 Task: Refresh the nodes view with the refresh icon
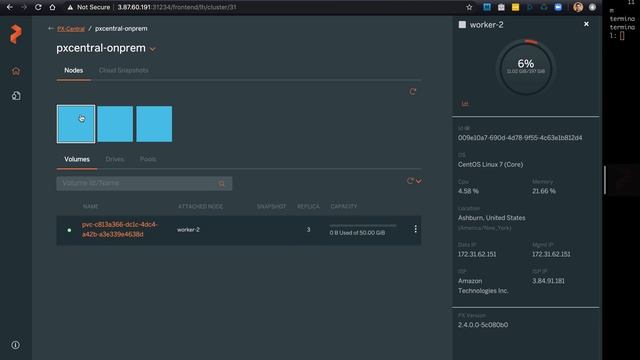click(x=413, y=91)
